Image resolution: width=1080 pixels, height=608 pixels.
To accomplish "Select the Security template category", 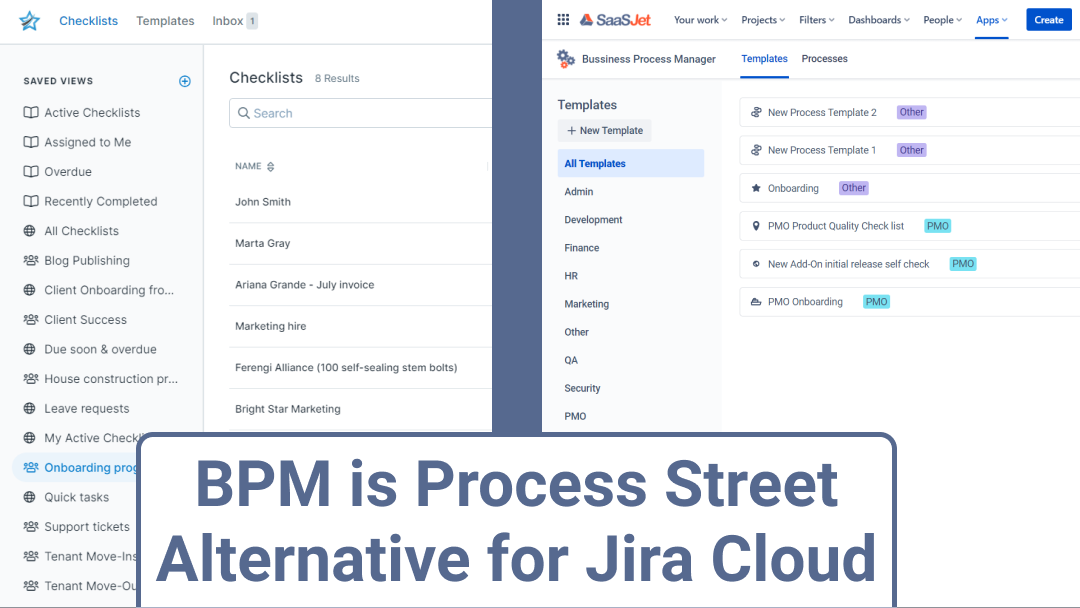I will pos(583,388).
